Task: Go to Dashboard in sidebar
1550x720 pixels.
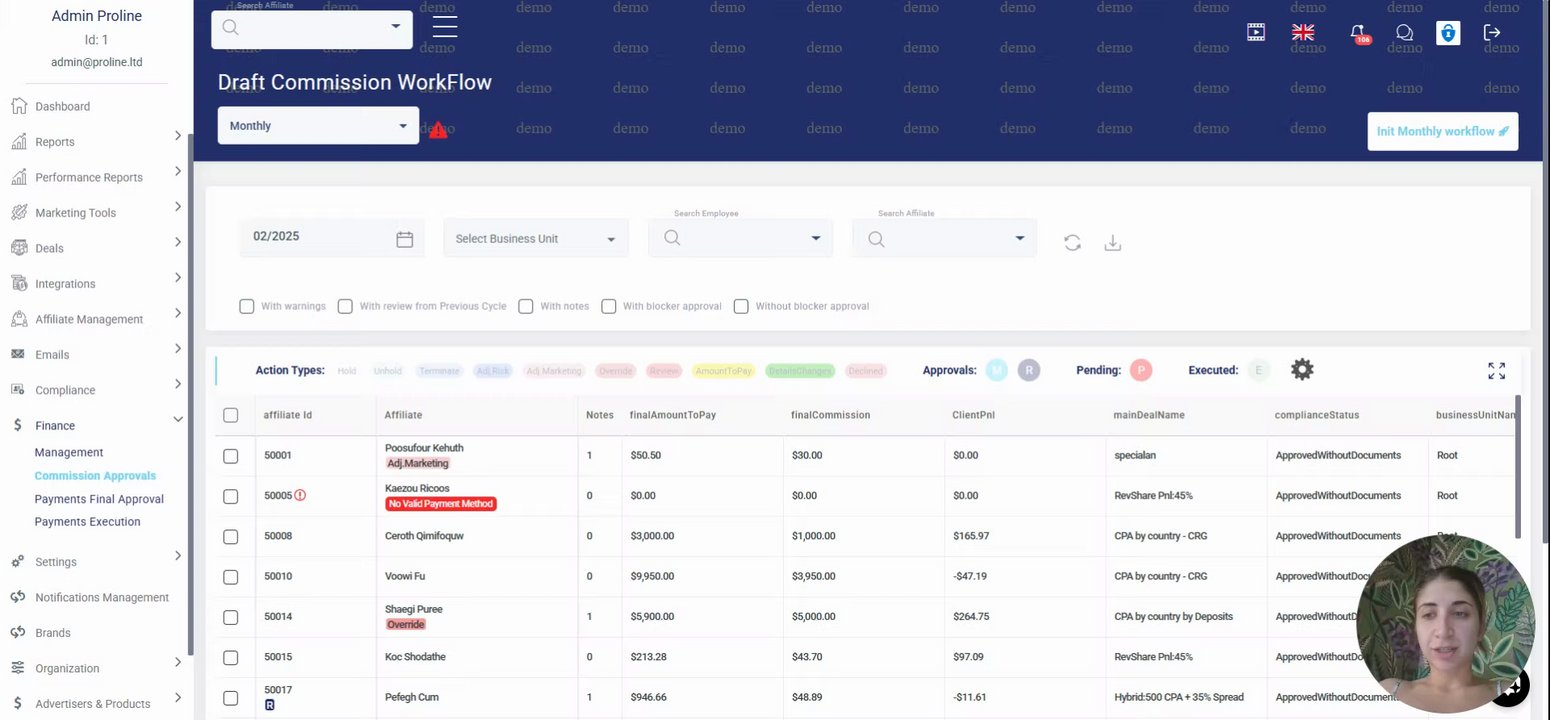Action: [x=62, y=106]
